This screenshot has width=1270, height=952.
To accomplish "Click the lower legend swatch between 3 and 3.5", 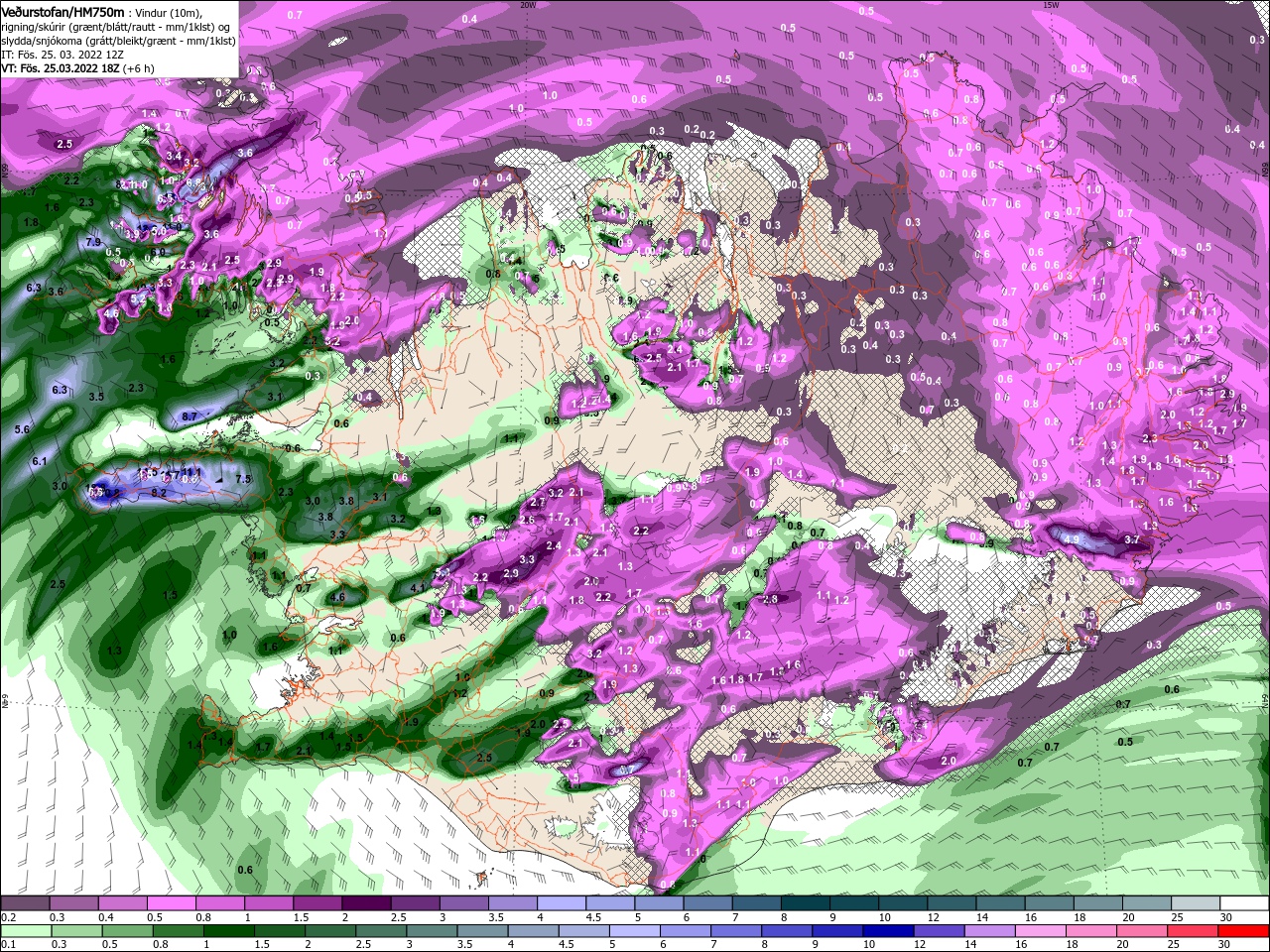I will pyautogui.click(x=433, y=931).
